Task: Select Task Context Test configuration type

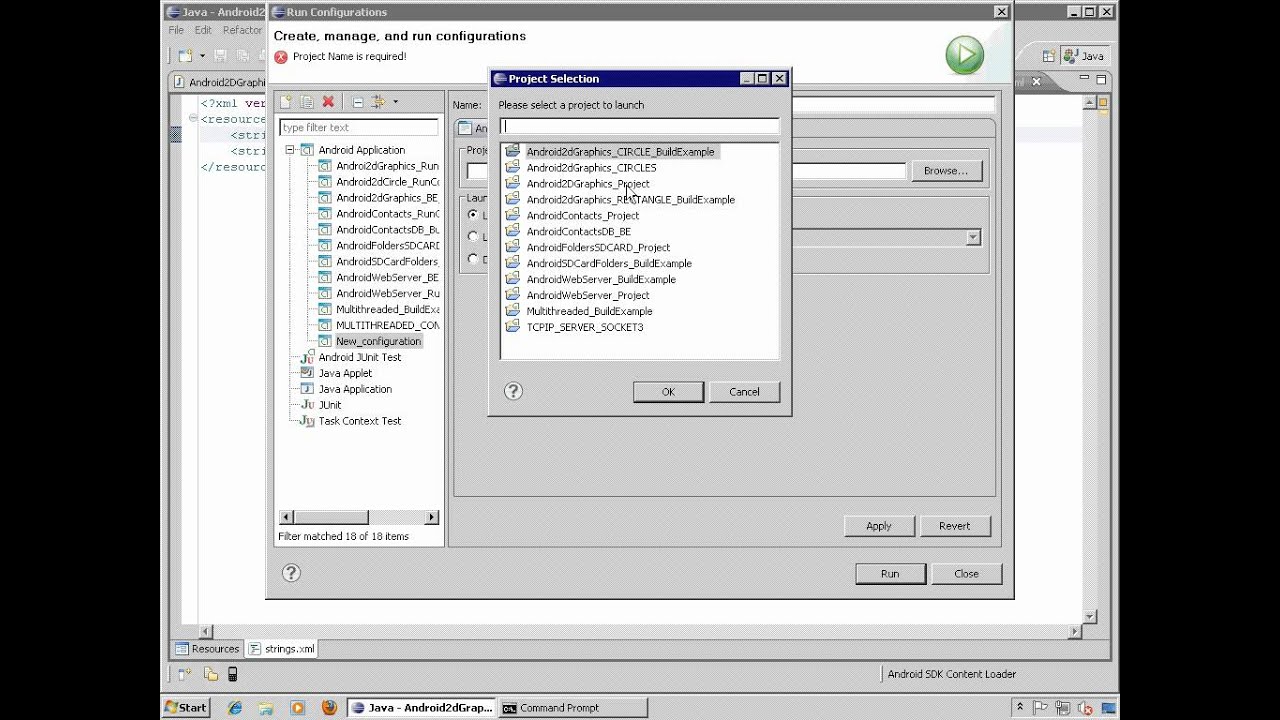Action: pos(359,421)
